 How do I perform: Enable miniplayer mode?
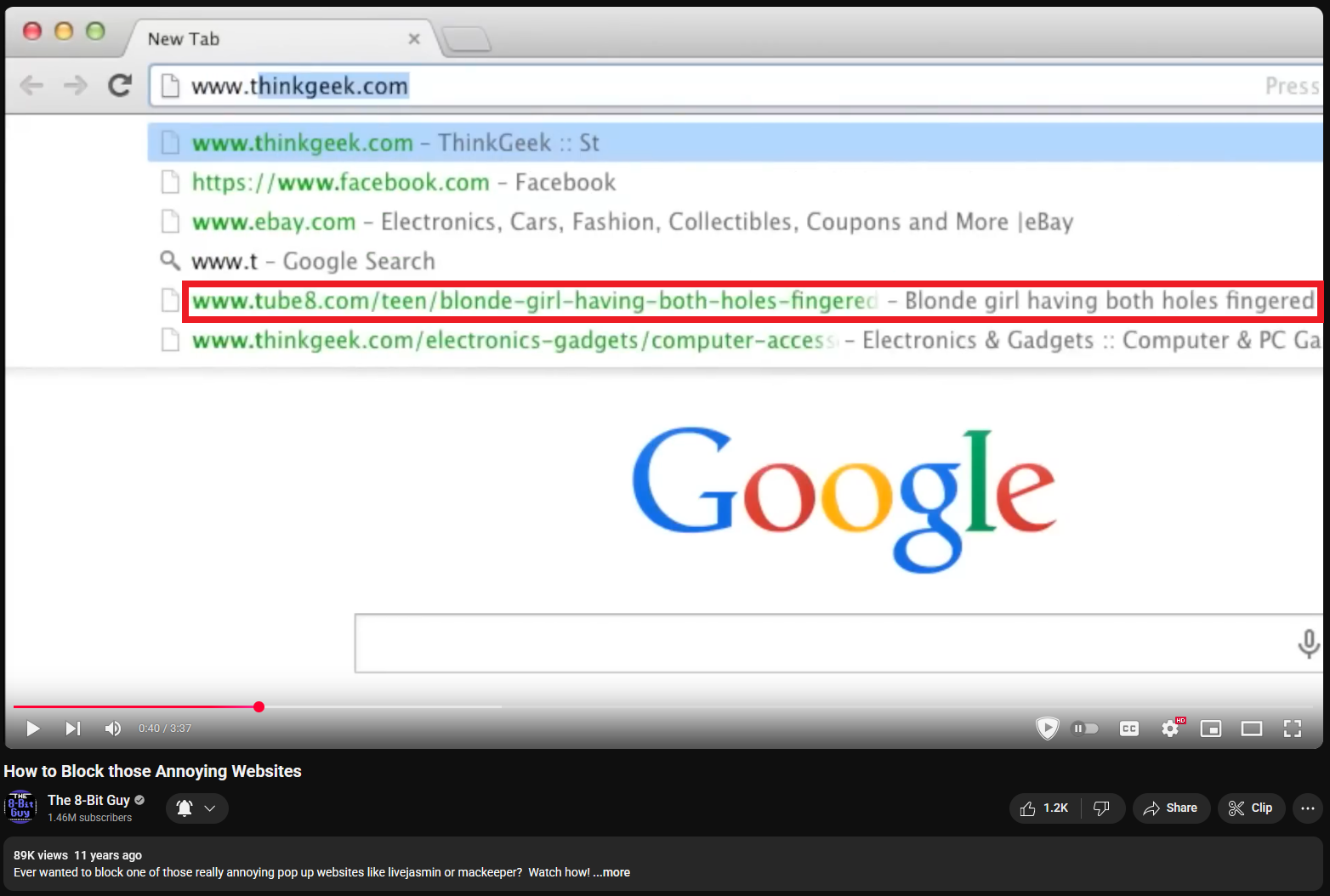1211,729
